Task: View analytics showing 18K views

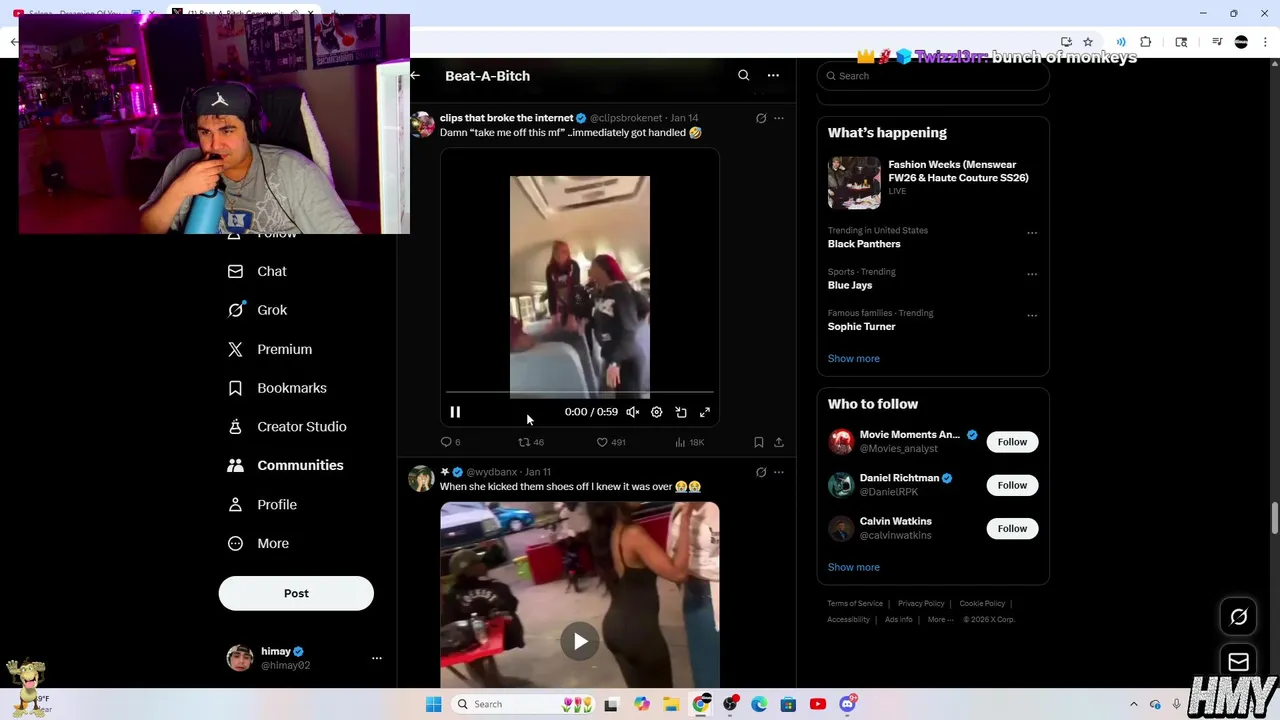Action: pyautogui.click(x=690, y=442)
